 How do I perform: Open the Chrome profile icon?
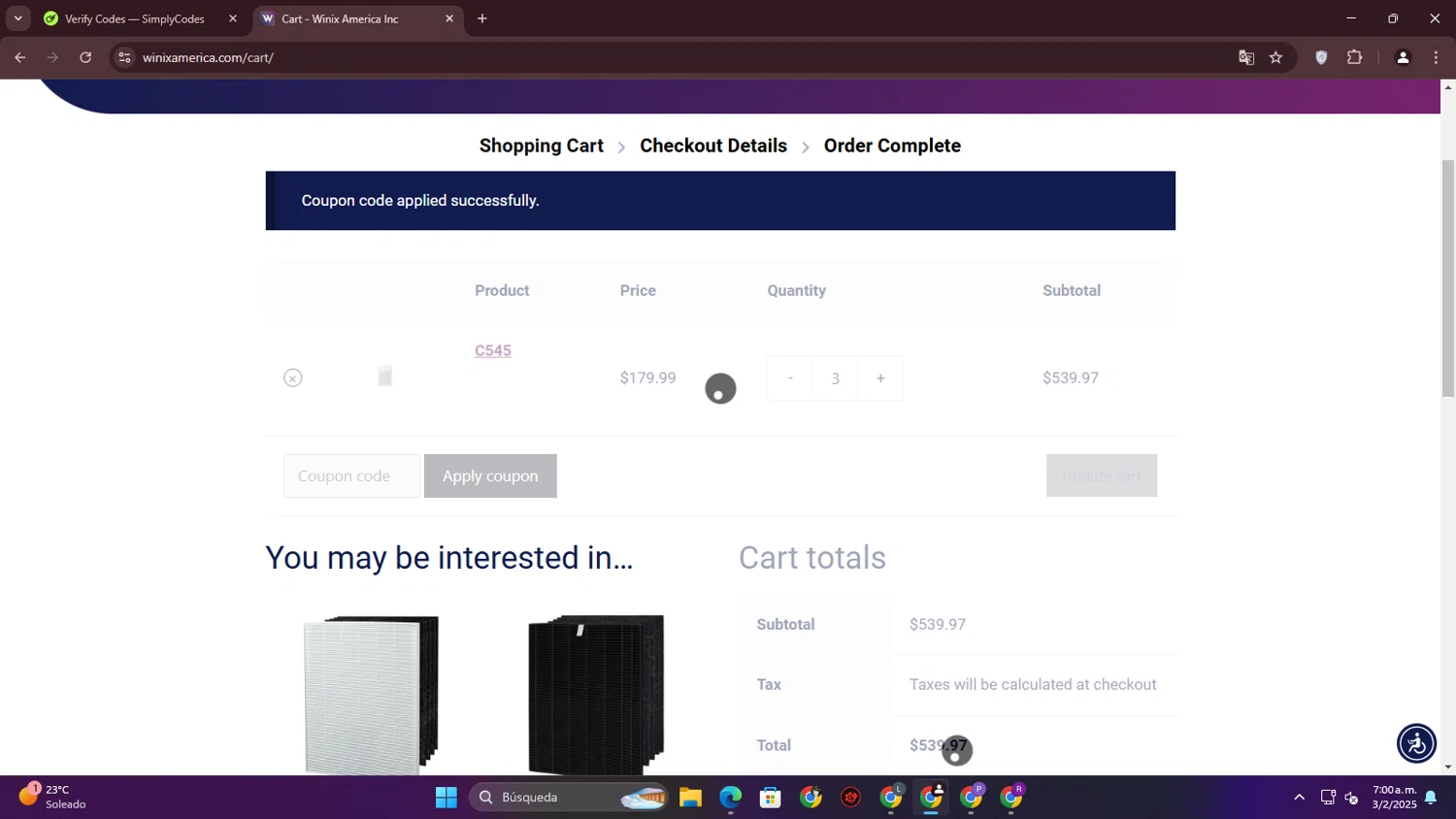tap(1403, 57)
